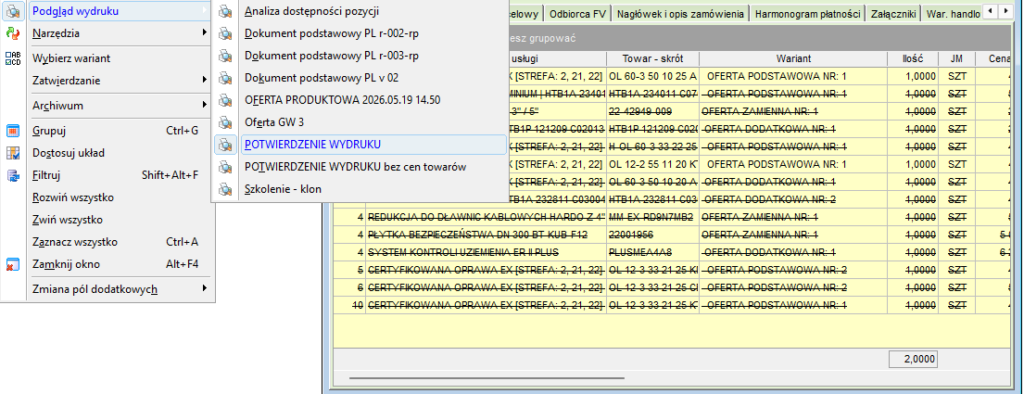
Task: Click the Podgląd wydruku printer preview icon
Action: coord(12,10)
